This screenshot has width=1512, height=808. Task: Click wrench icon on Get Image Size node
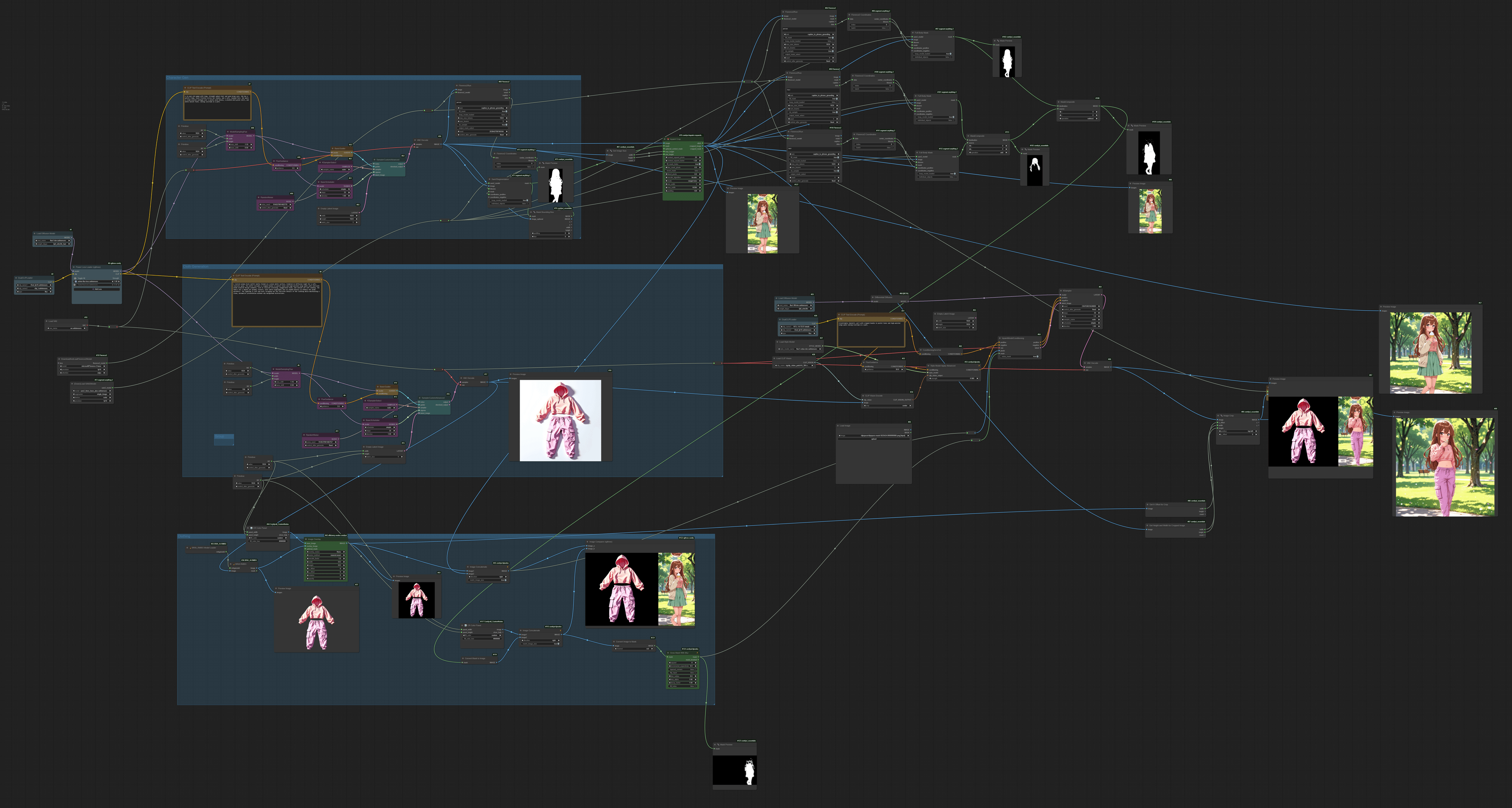coord(611,151)
